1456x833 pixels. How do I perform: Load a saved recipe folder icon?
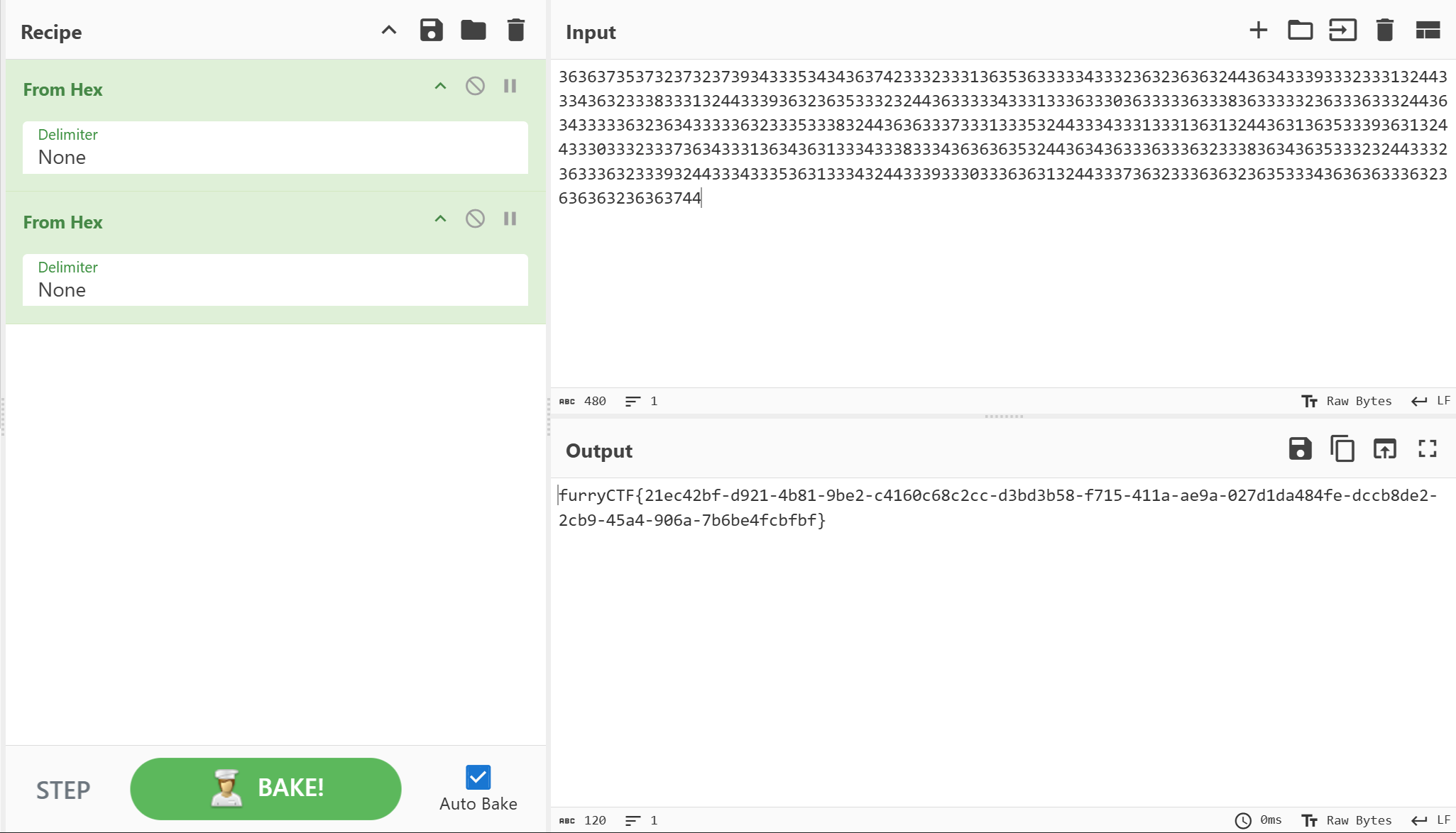473,31
